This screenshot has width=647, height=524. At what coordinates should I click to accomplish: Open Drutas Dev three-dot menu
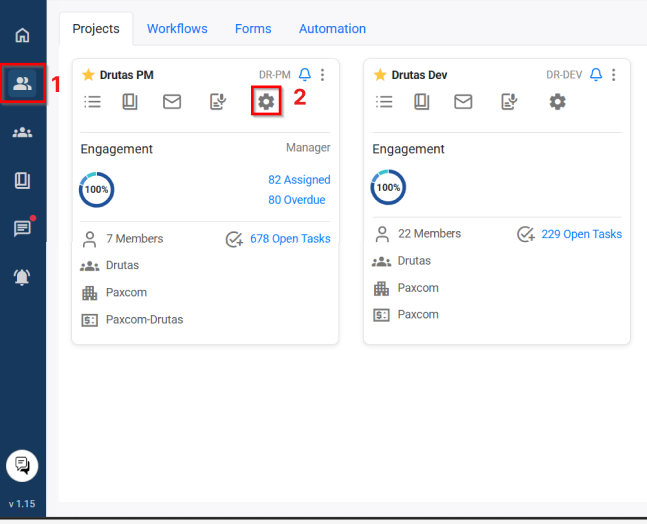pos(614,75)
